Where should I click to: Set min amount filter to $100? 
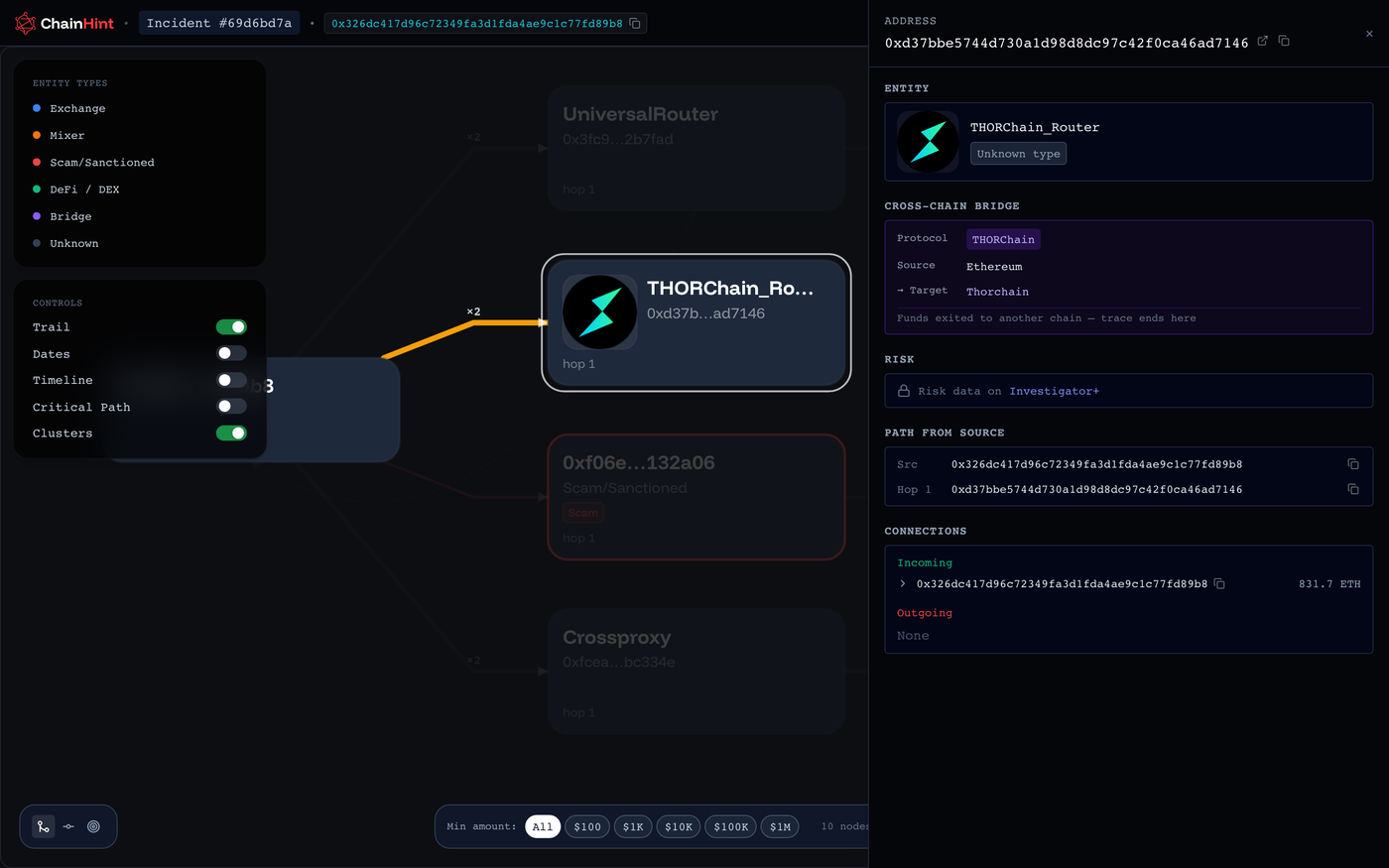587,826
